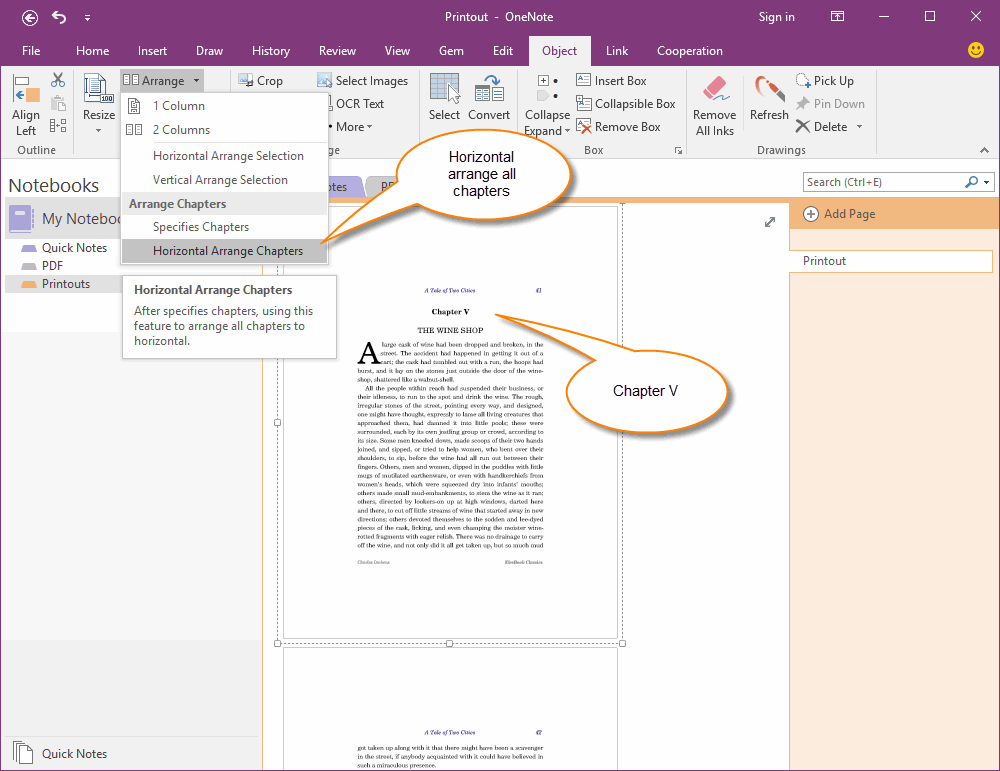1000x771 pixels.
Task: Click Collapsible Box button
Action: [x=626, y=103]
